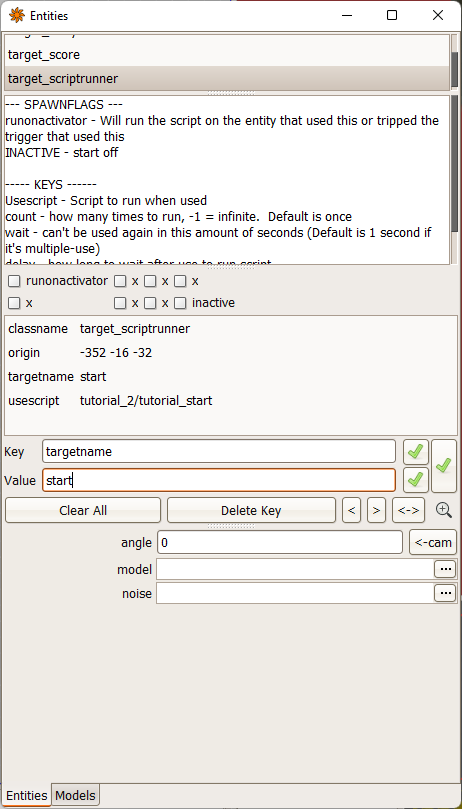Image resolution: width=462 pixels, height=809 pixels.
Task: Maximize the Entities window
Action: pyautogui.click(x=392, y=15)
